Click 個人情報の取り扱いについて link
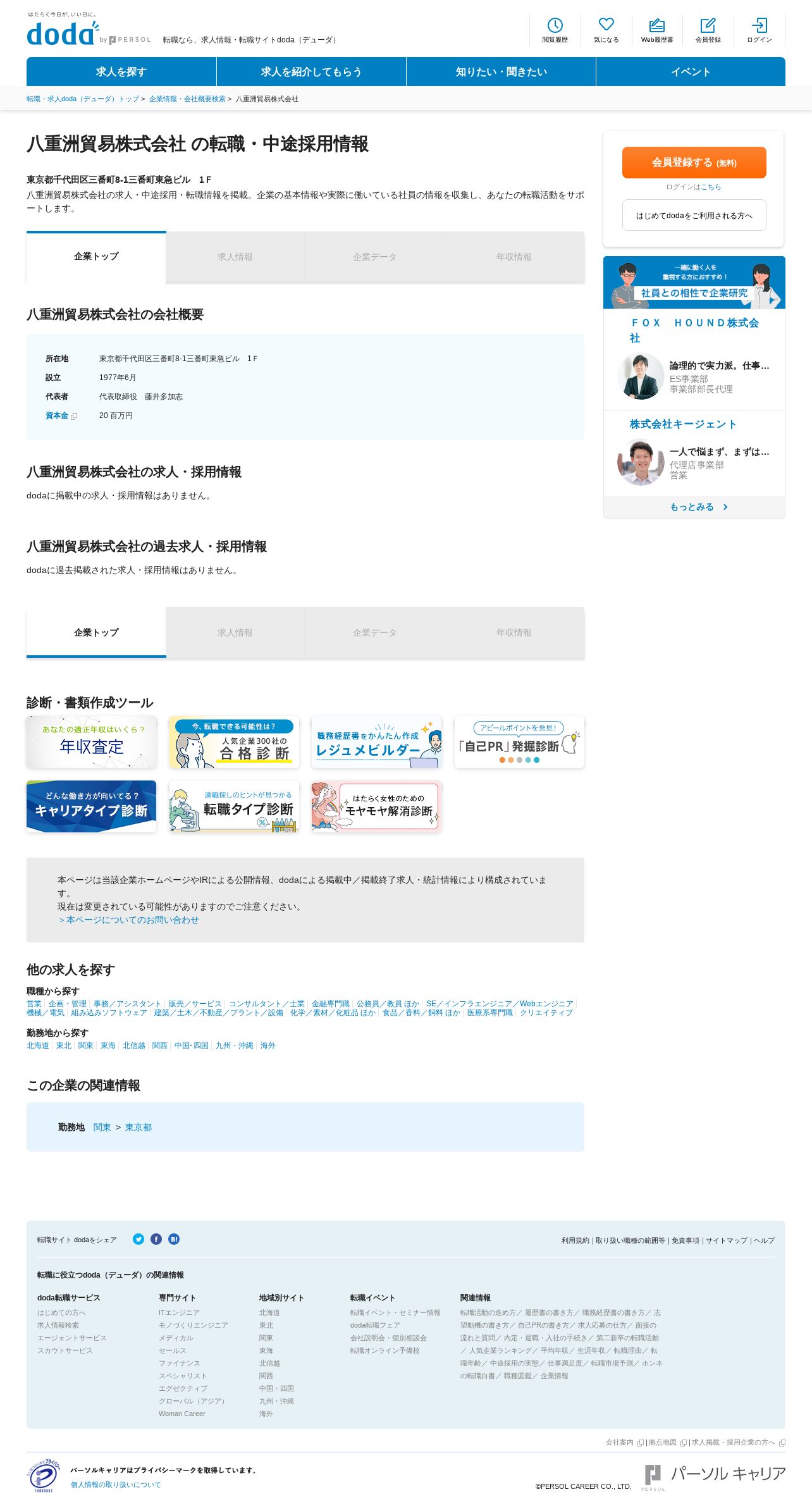 (116, 1484)
